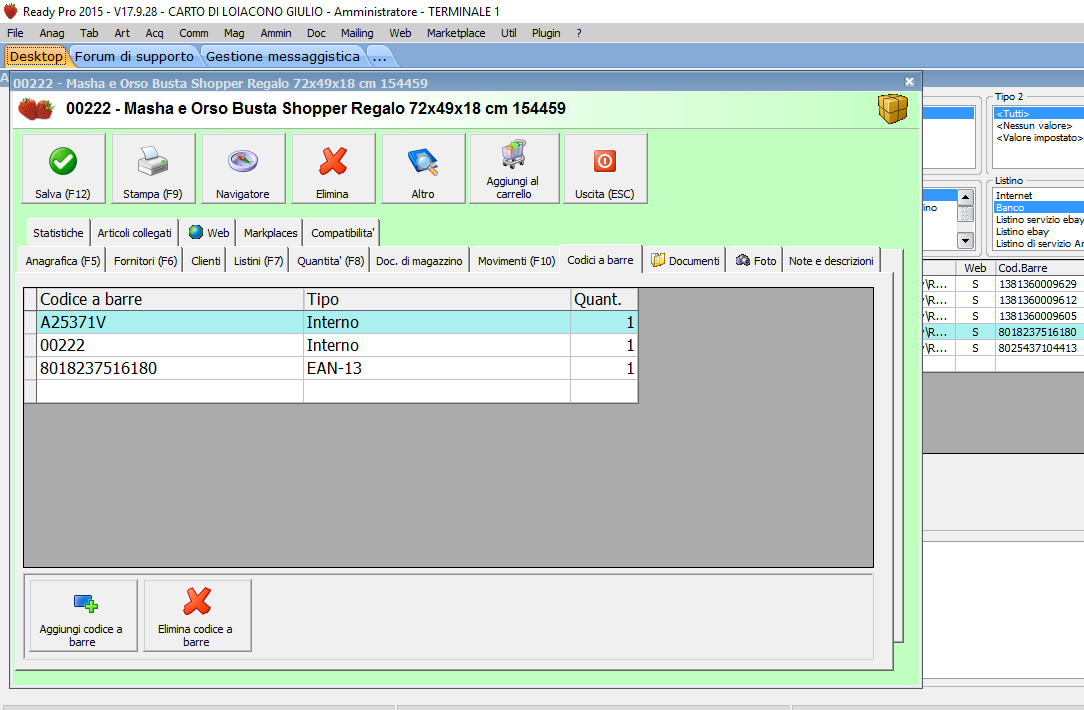Open the Navigatore compass button
This screenshot has height=710, width=1084.
click(243, 169)
